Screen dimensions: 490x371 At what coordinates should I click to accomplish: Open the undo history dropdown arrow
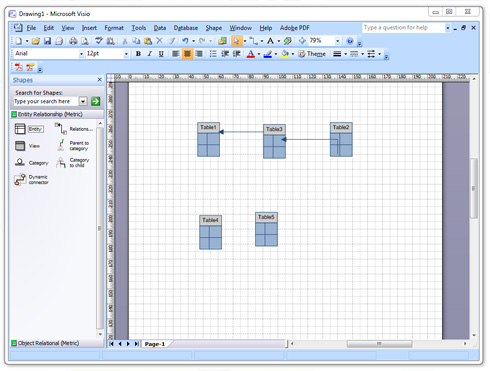coord(193,41)
